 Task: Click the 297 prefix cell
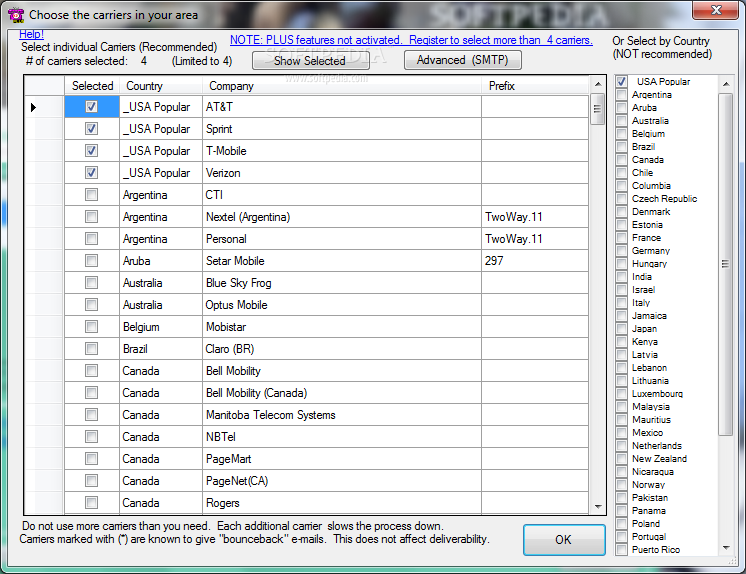tap(535, 260)
